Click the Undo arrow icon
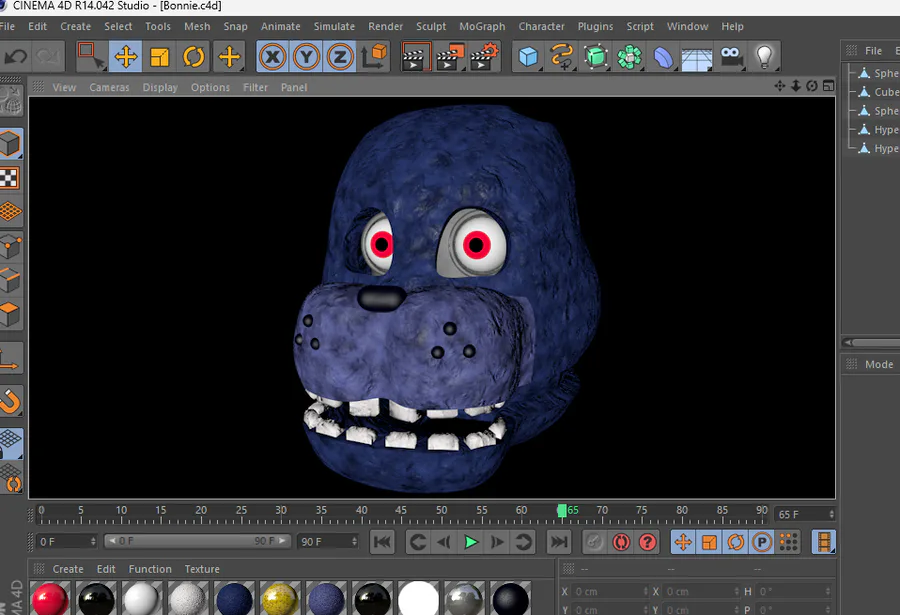Screen dimensions: 900x615 tap(16, 57)
